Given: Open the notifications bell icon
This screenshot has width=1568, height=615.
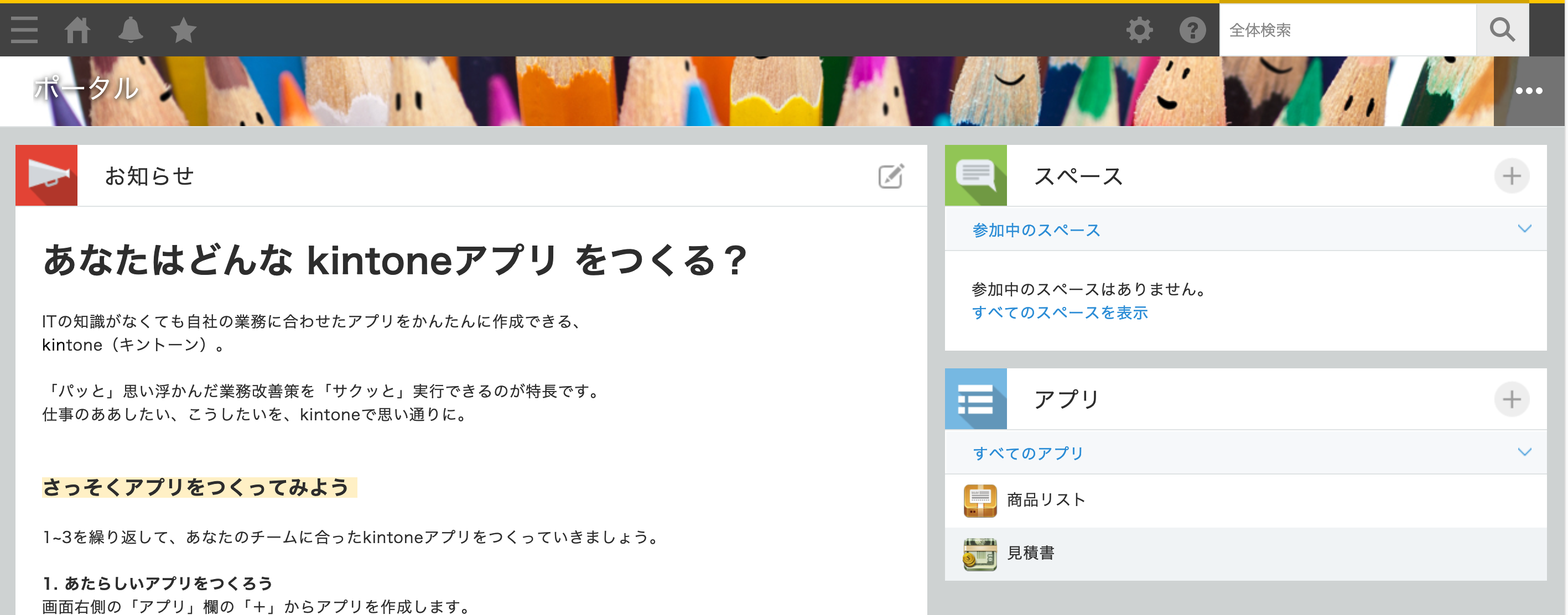Looking at the screenshot, I should click(x=131, y=29).
